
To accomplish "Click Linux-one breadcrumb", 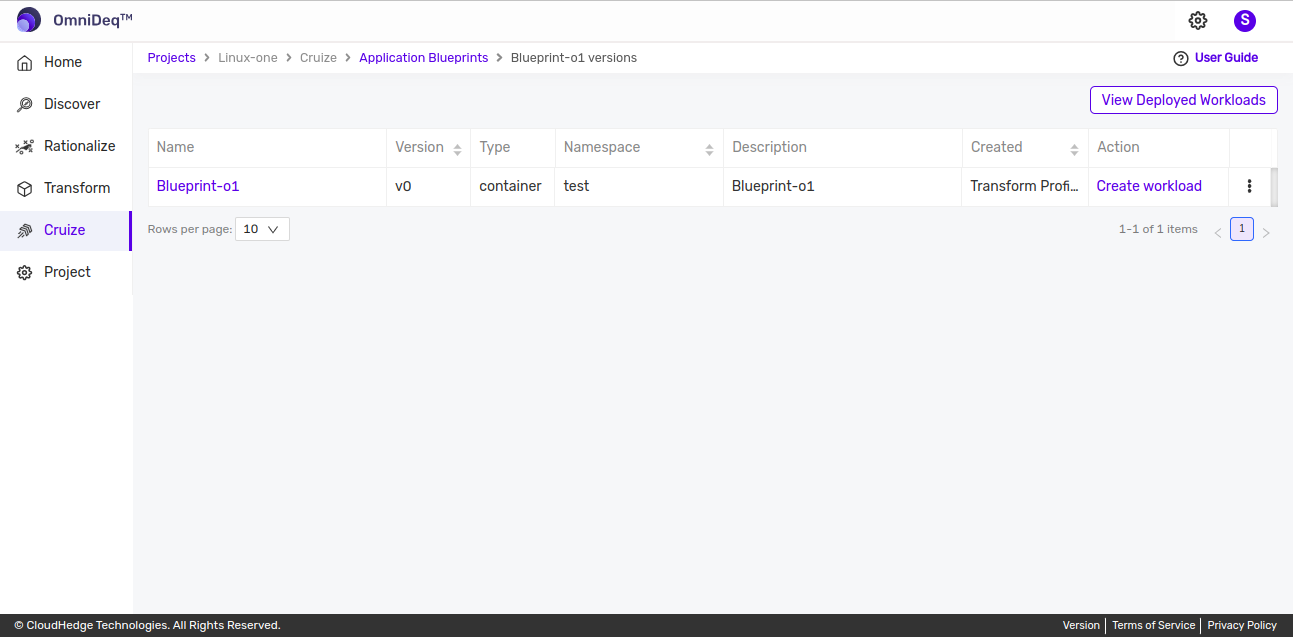I will [248, 58].
